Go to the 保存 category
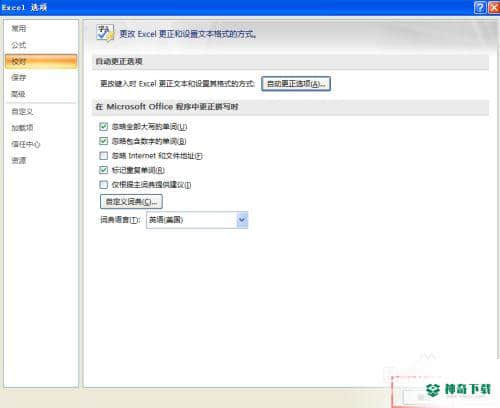 pos(19,78)
